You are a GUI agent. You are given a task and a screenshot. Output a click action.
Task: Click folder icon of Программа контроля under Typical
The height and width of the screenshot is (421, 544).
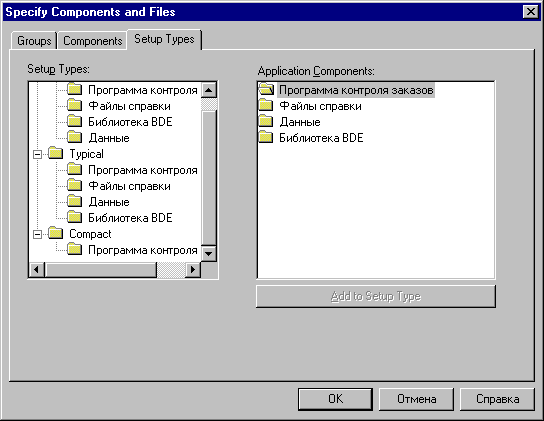click(75, 169)
